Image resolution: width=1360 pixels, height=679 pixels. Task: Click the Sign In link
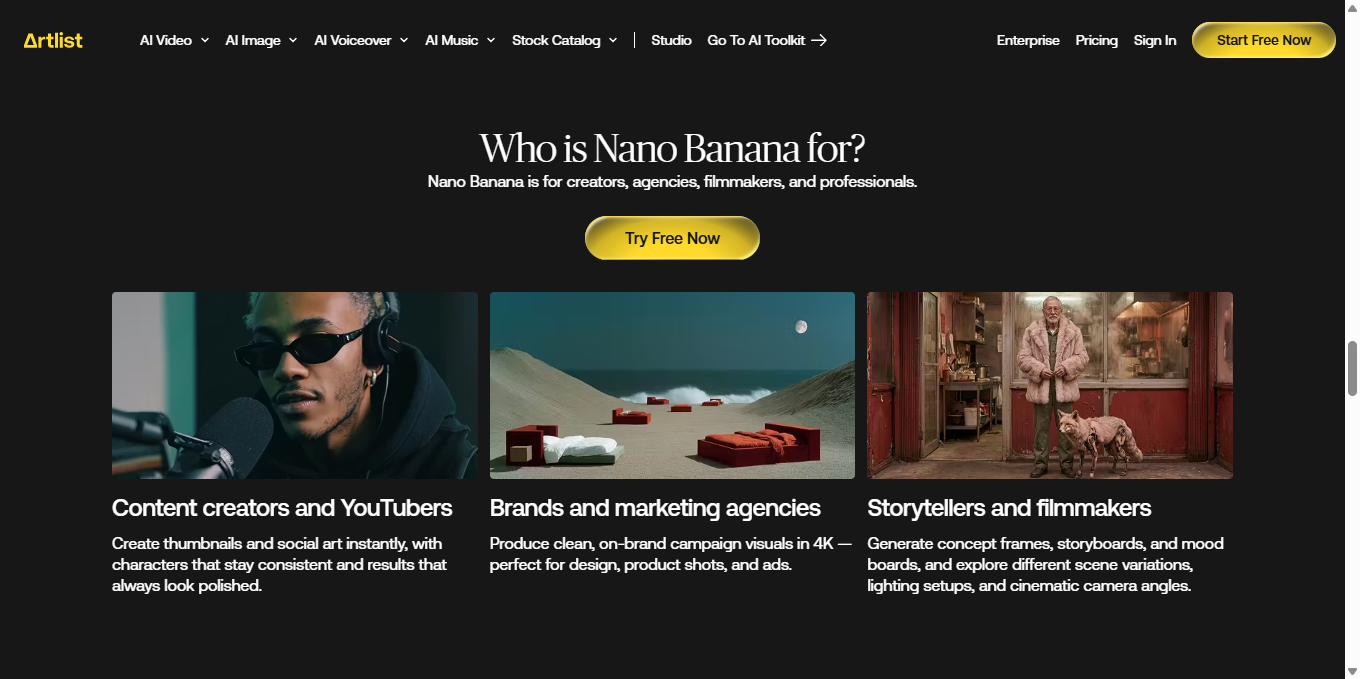(x=1155, y=40)
